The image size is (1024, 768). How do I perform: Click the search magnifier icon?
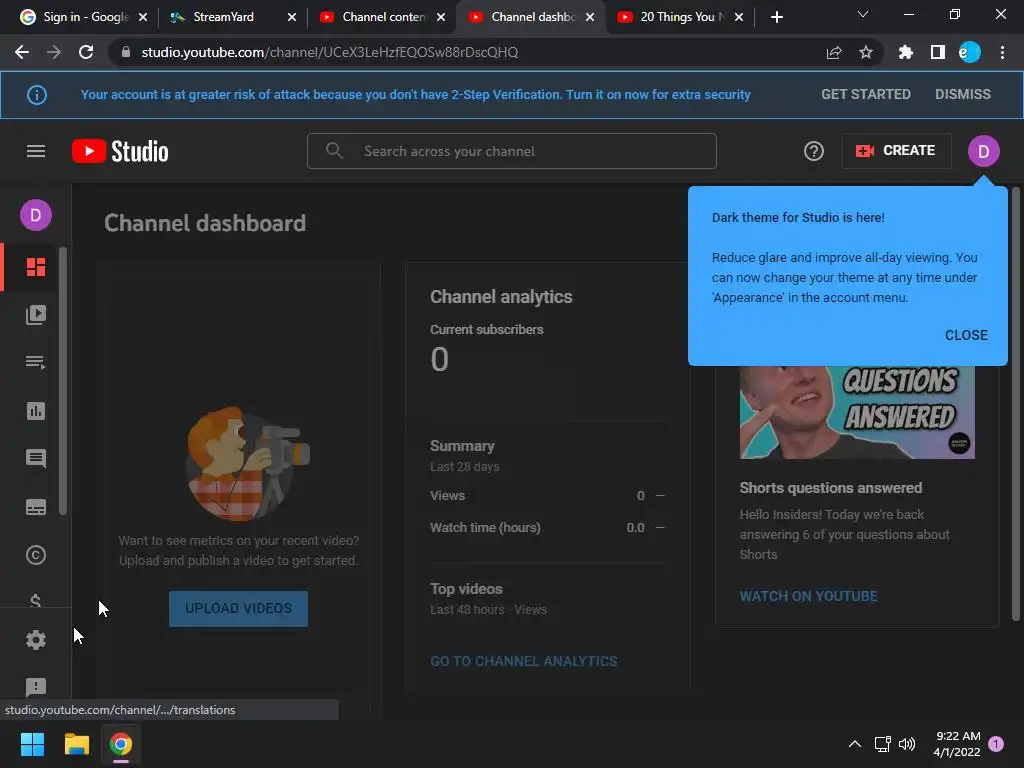point(334,151)
